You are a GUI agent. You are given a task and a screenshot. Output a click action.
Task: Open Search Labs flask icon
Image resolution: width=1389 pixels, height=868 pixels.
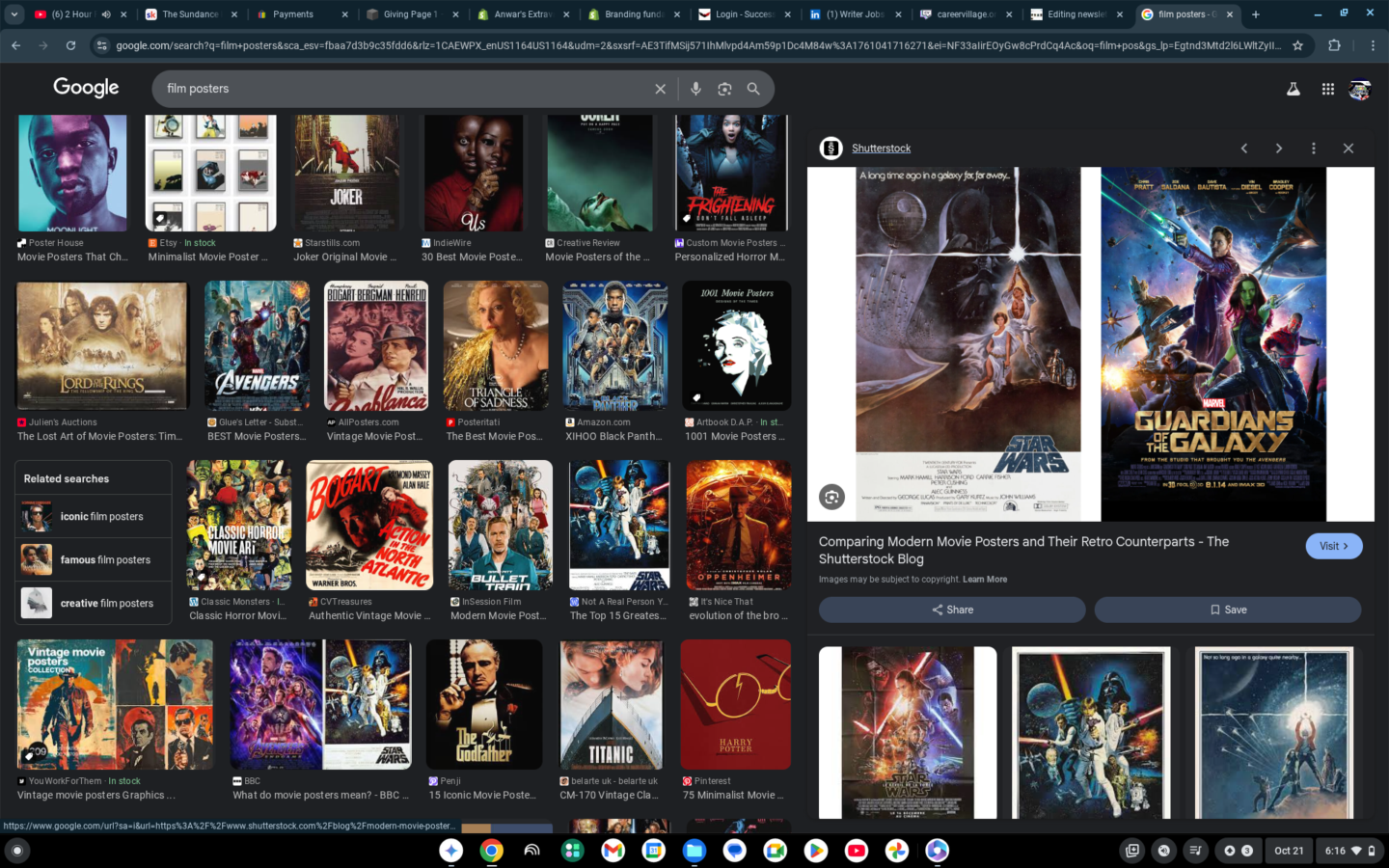pos(1294,89)
